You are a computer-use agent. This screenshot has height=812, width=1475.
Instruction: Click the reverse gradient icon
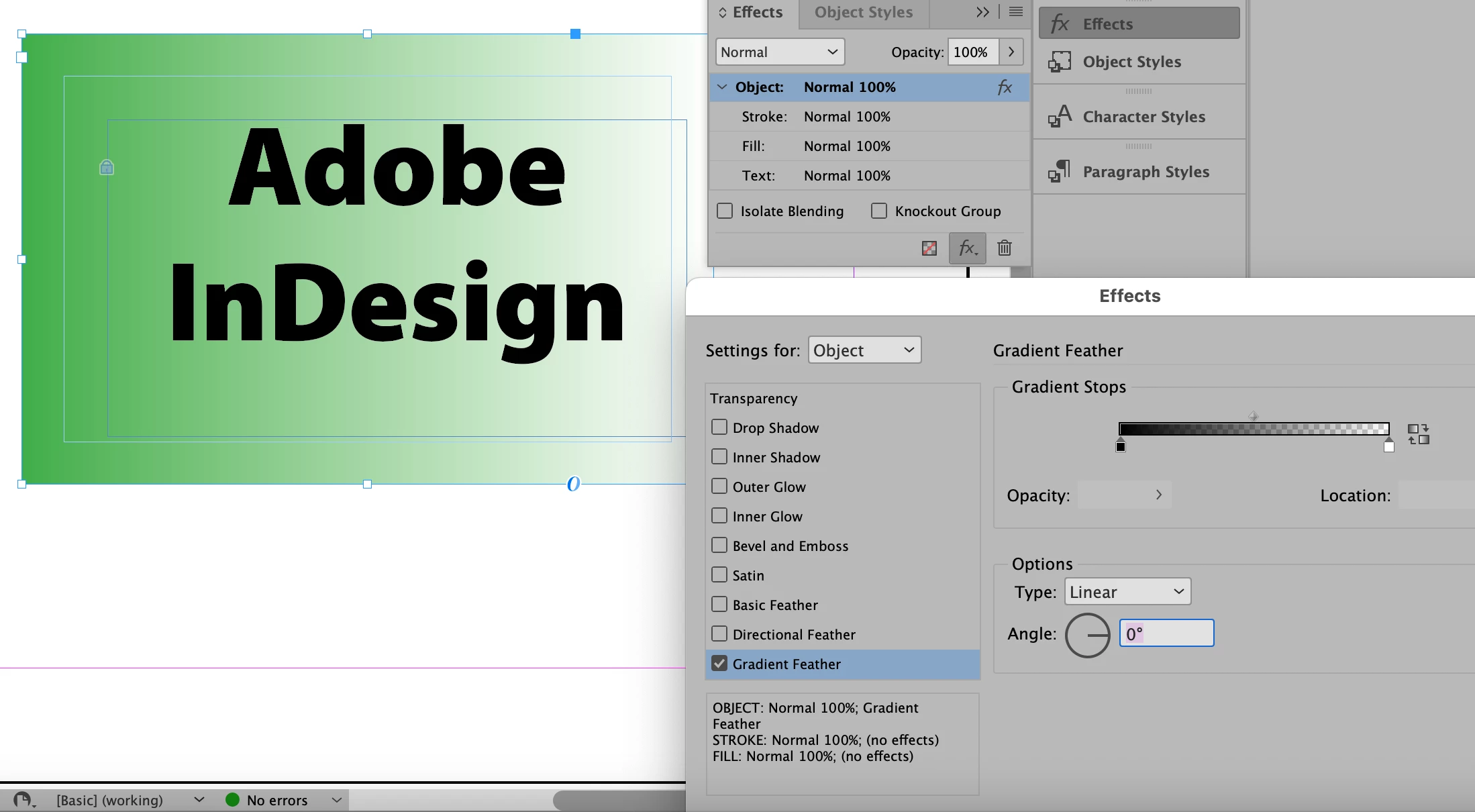1418,434
